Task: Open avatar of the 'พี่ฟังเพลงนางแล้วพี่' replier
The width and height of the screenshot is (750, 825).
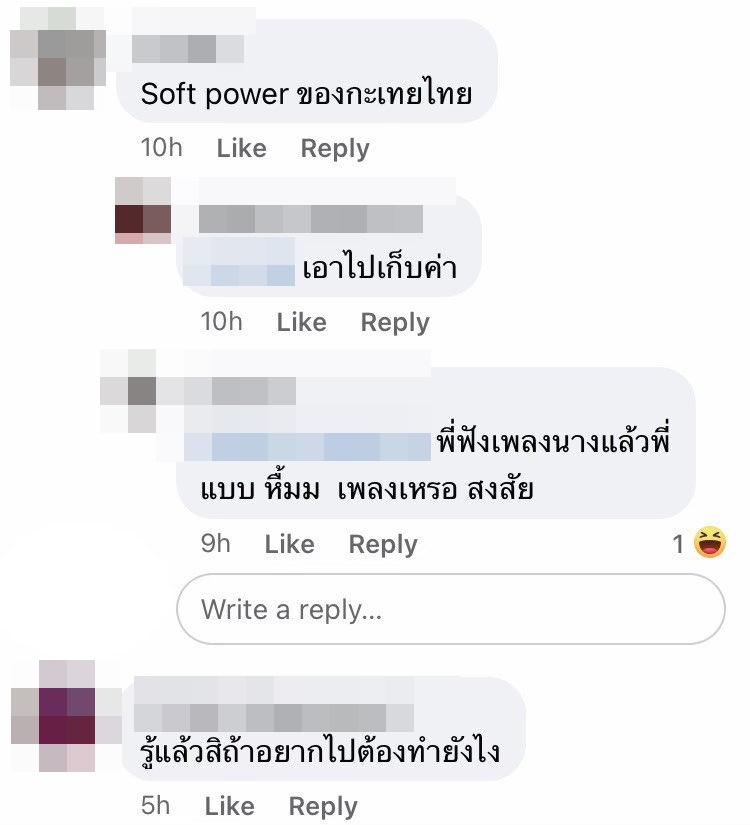Action: [x=128, y=390]
